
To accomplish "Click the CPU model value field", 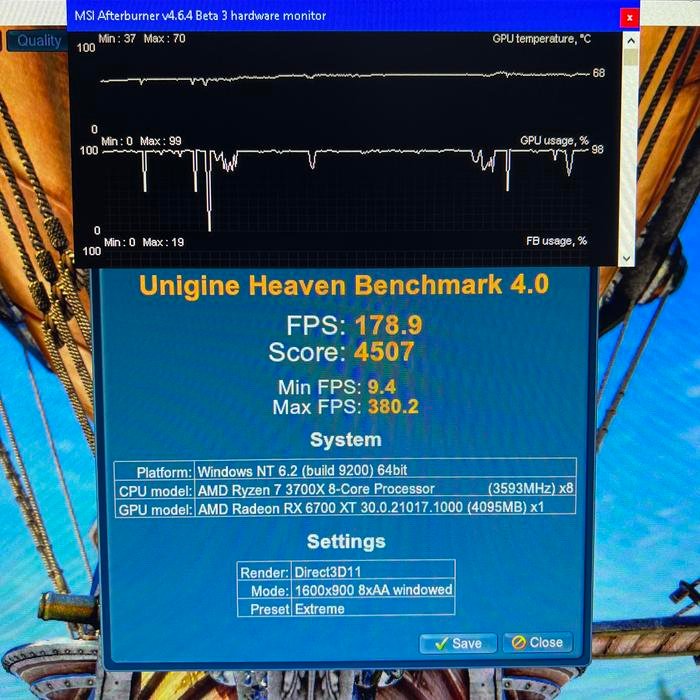I will coord(385,489).
